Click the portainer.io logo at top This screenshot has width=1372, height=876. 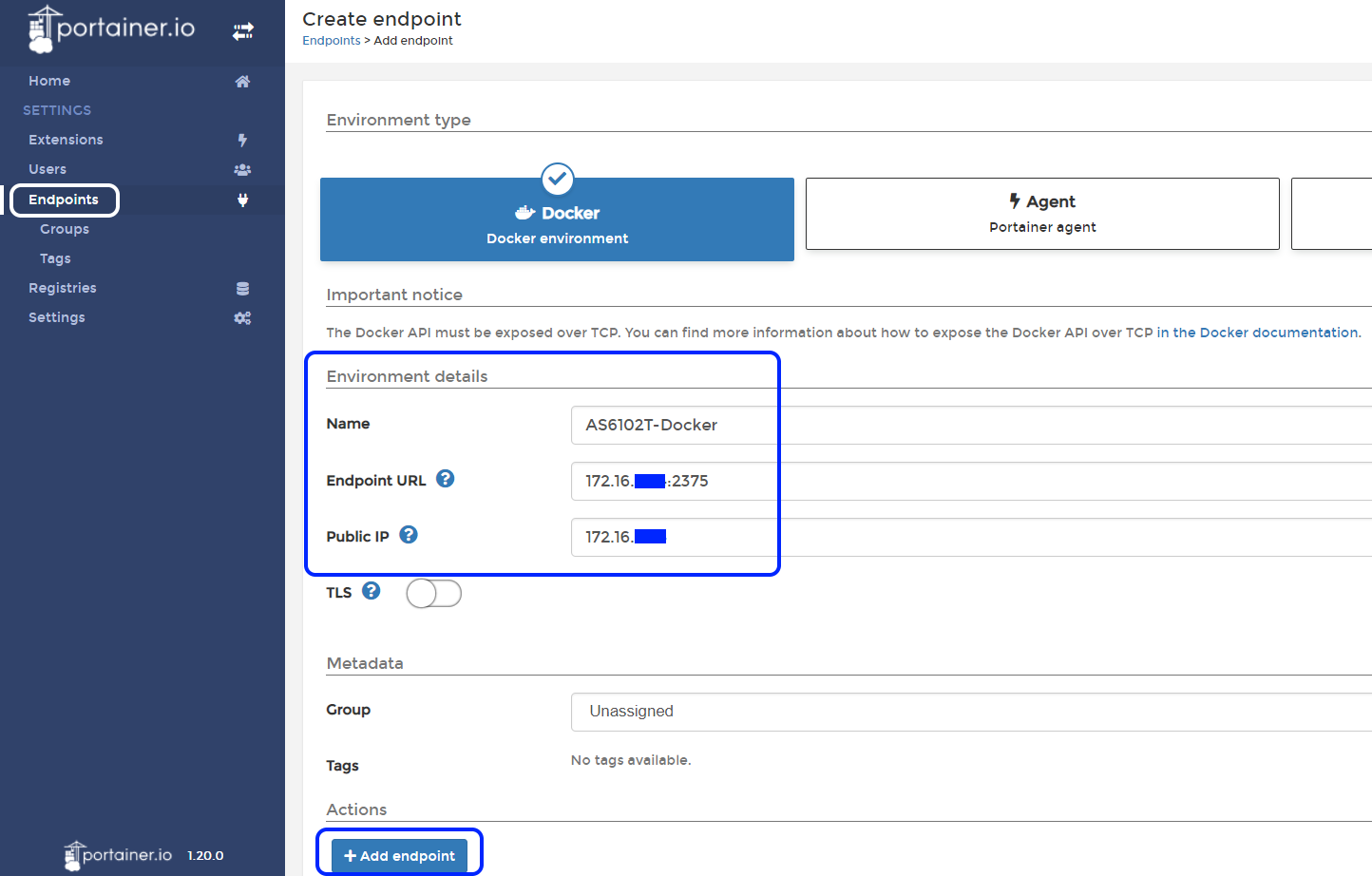click(x=111, y=29)
